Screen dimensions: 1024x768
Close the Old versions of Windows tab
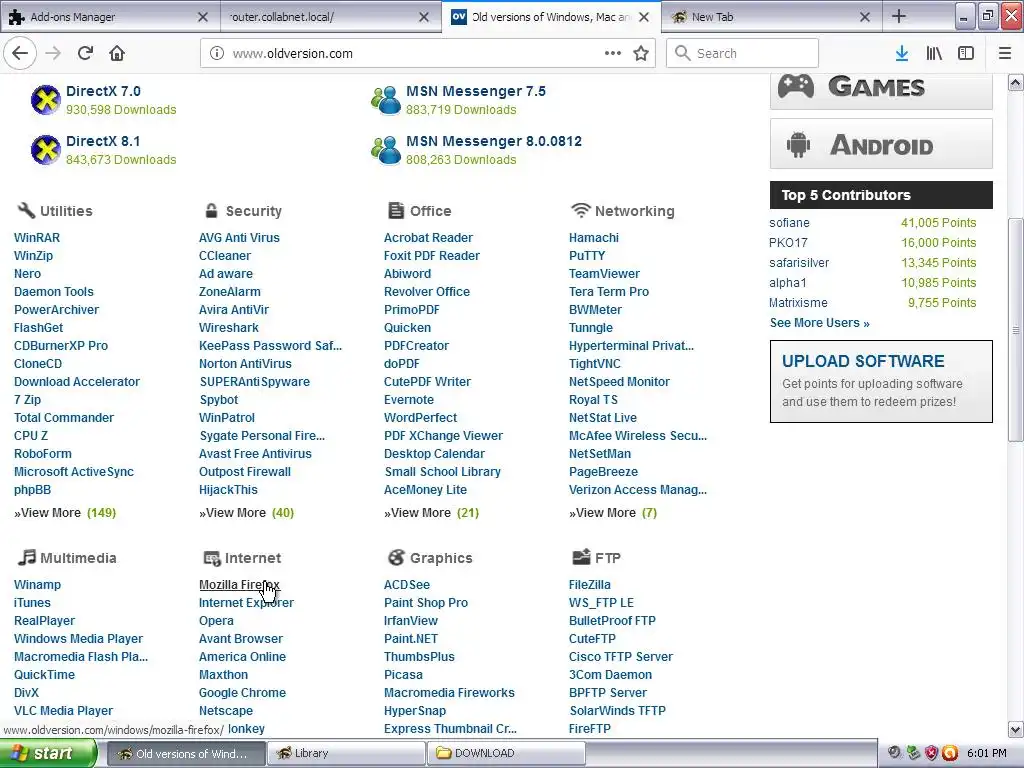644,17
